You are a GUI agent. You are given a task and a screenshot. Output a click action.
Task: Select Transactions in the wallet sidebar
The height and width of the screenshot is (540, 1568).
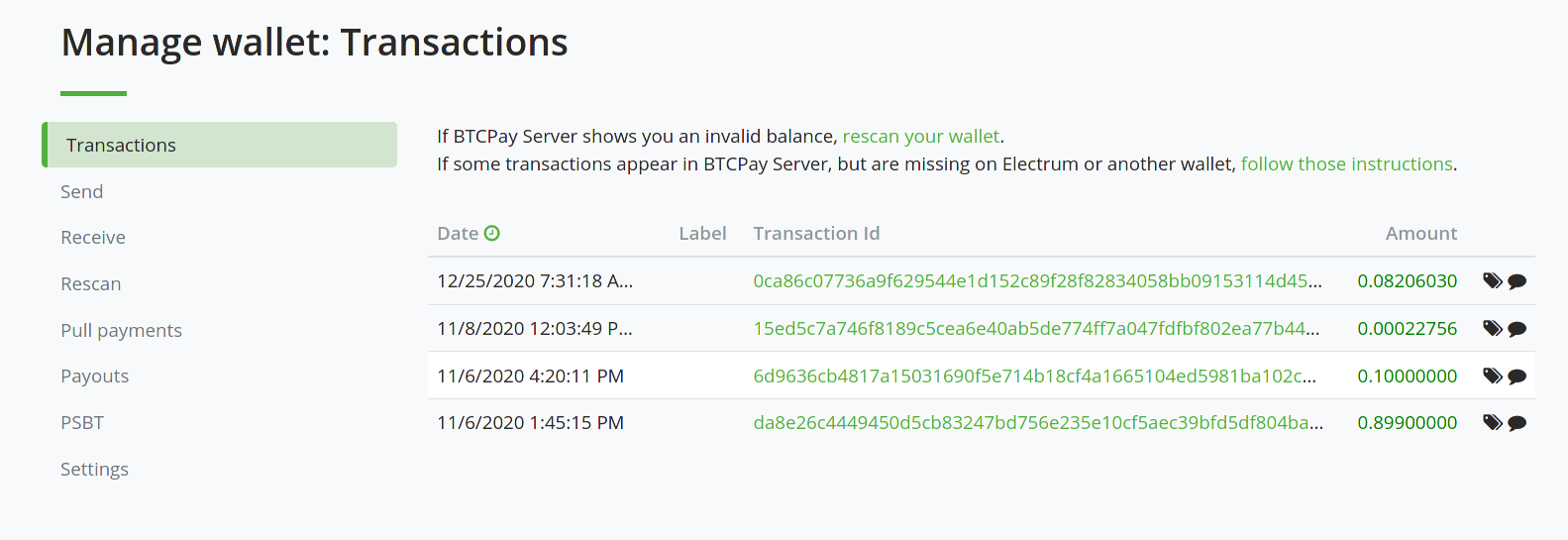[x=121, y=146]
